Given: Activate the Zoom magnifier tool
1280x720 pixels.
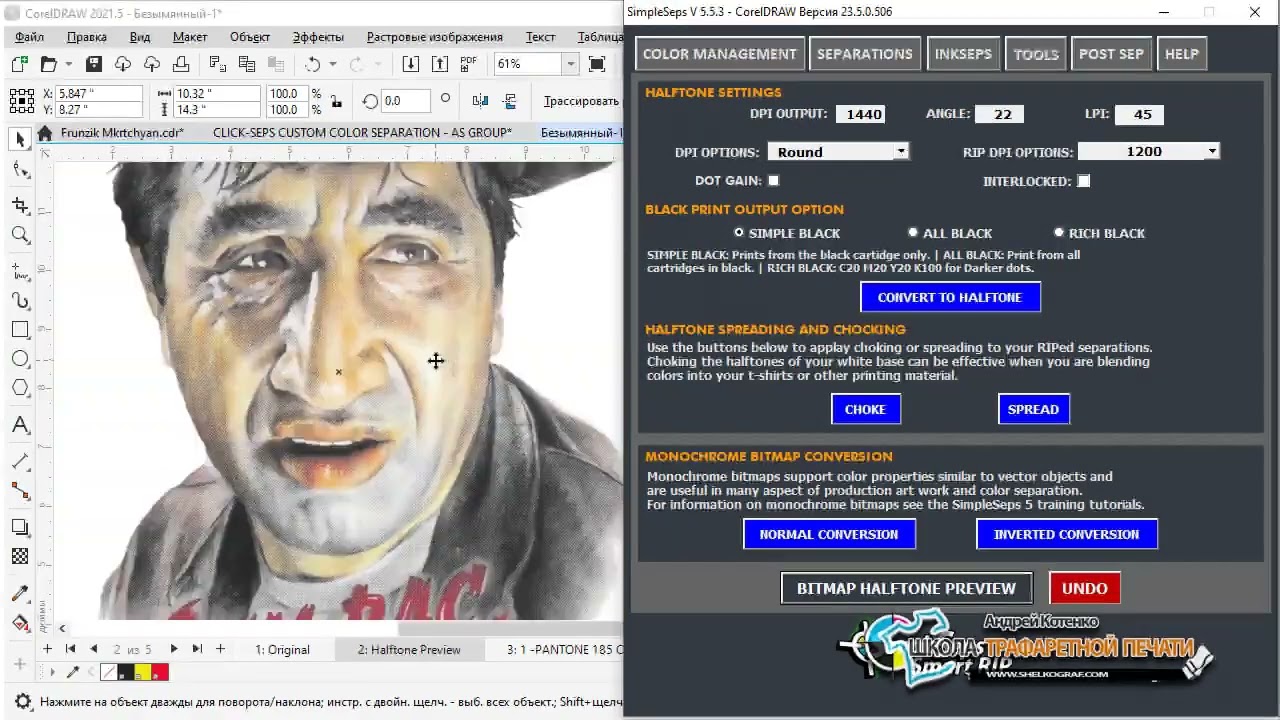Looking at the screenshot, I should [x=20, y=236].
